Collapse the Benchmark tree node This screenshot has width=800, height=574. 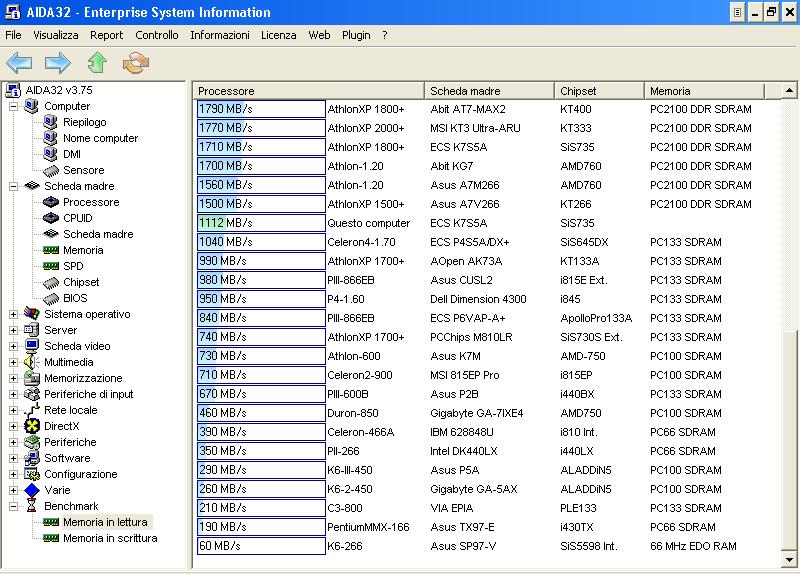tap(14, 506)
